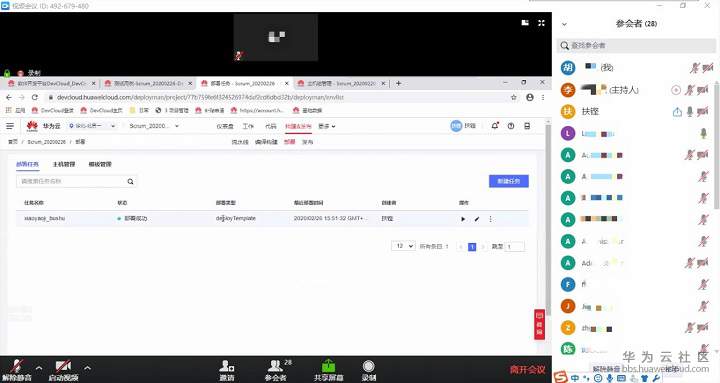Screen dimensions: 720x383
Task: Unmute microphone in meeting toolbar
Action: [17, 370]
